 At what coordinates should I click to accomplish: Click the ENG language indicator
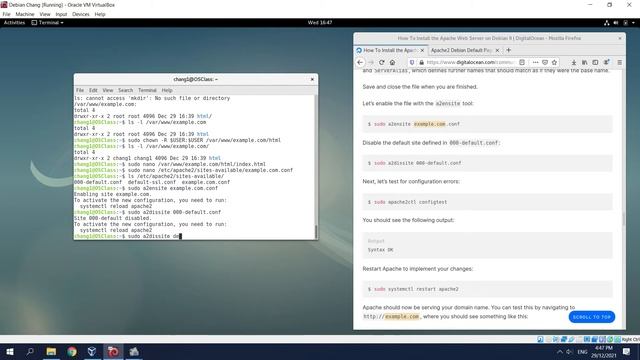pyautogui.click(x=582, y=352)
